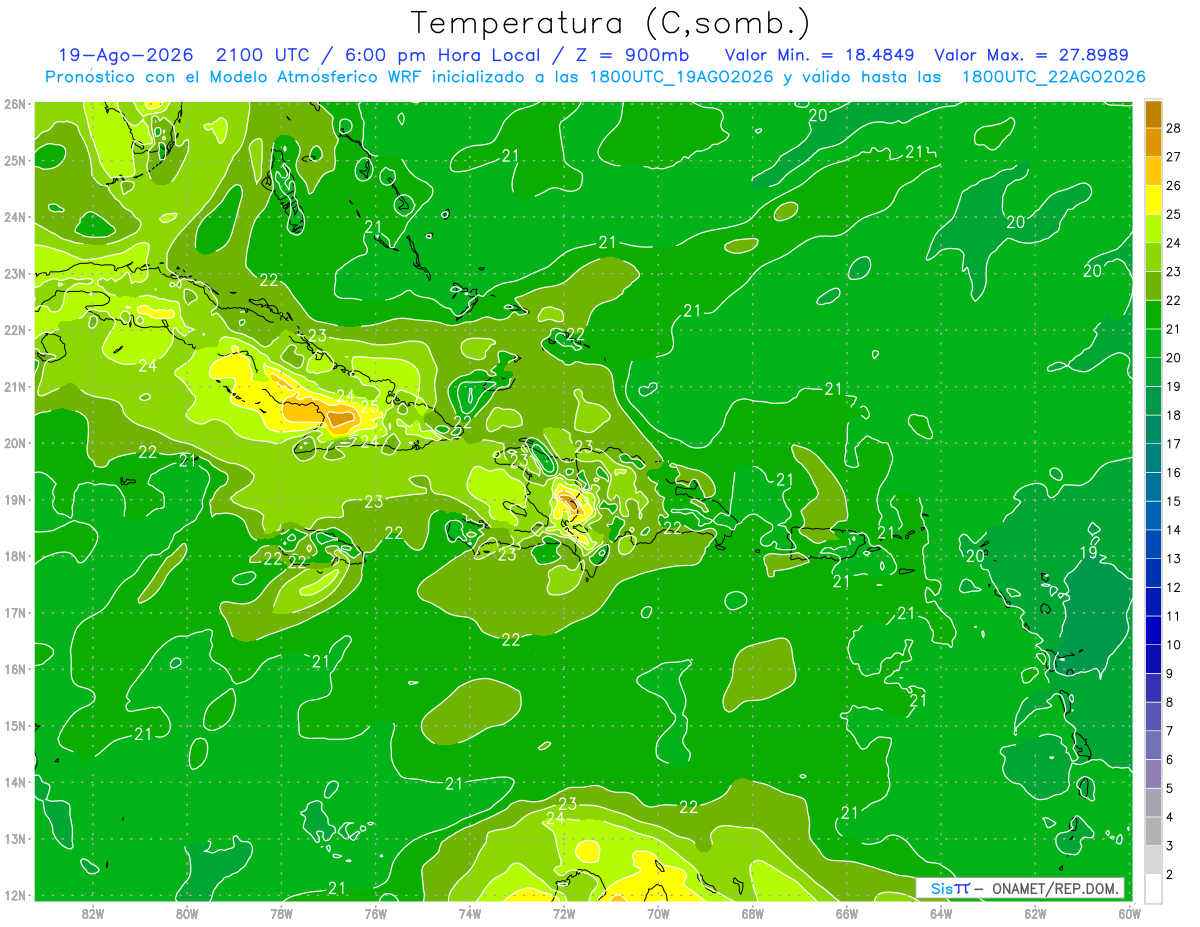Screen dimensions: 1200x927
Task: Click the 62W longitude axis label
Action: pyautogui.click(x=1035, y=912)
